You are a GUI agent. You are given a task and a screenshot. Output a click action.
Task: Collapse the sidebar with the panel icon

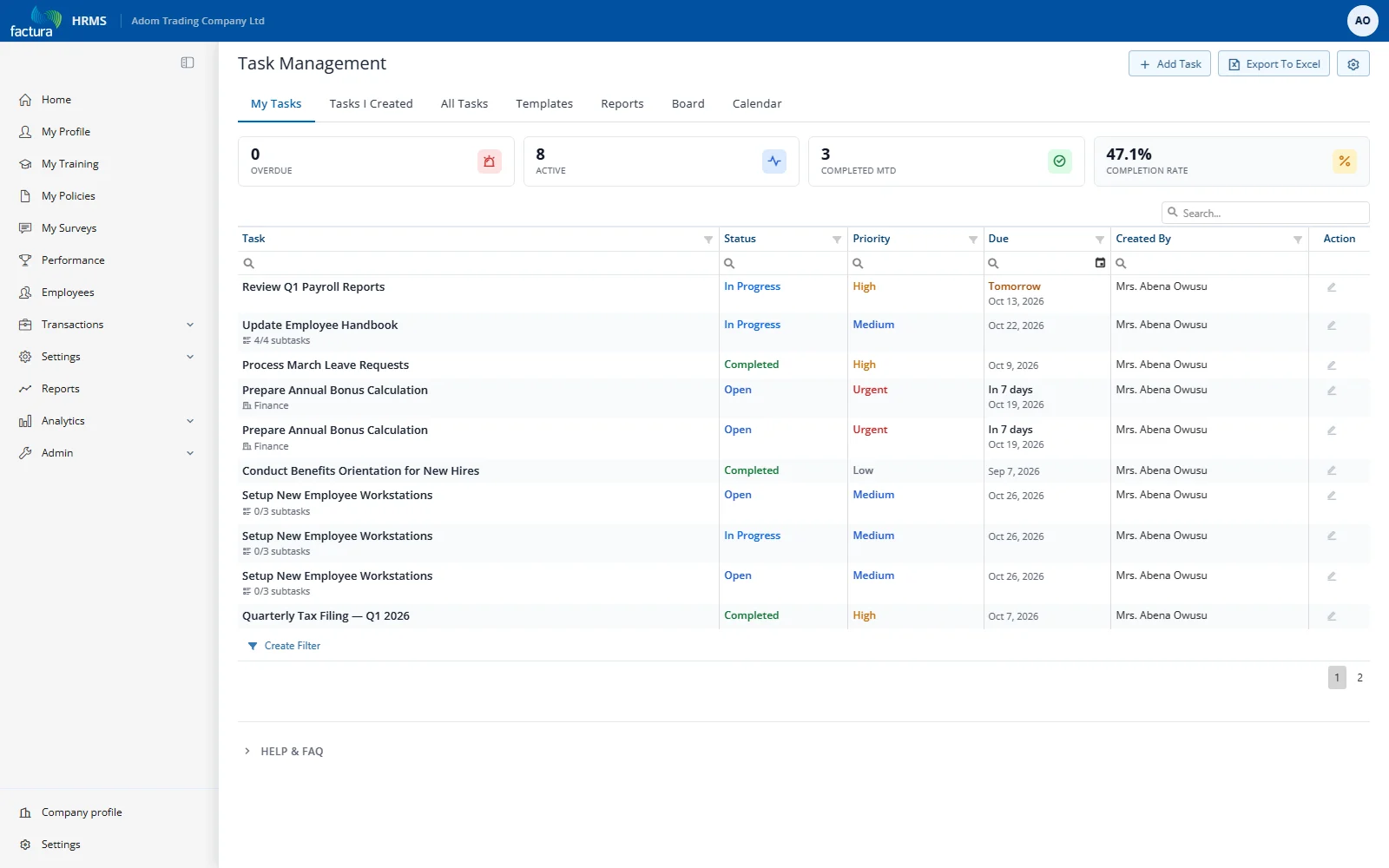pyautogui.click(x=188, y=62)
